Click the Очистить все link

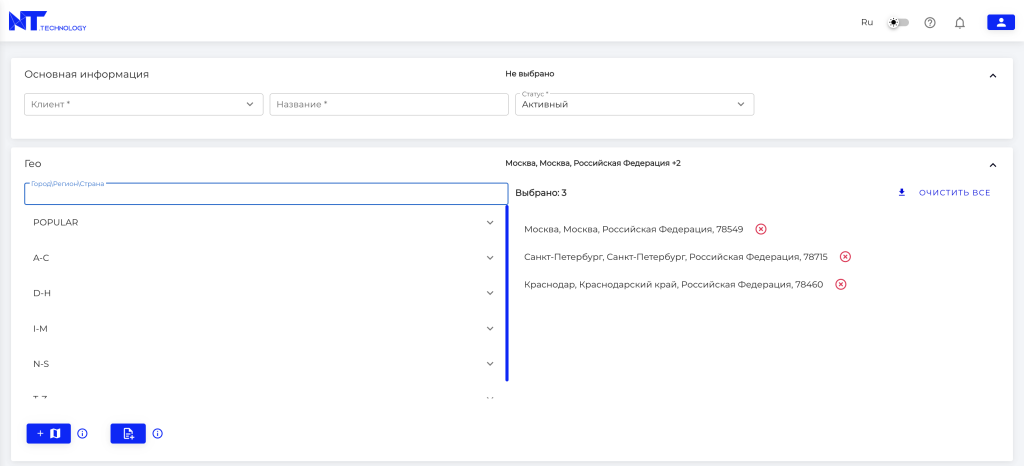(x=954, y=192)
